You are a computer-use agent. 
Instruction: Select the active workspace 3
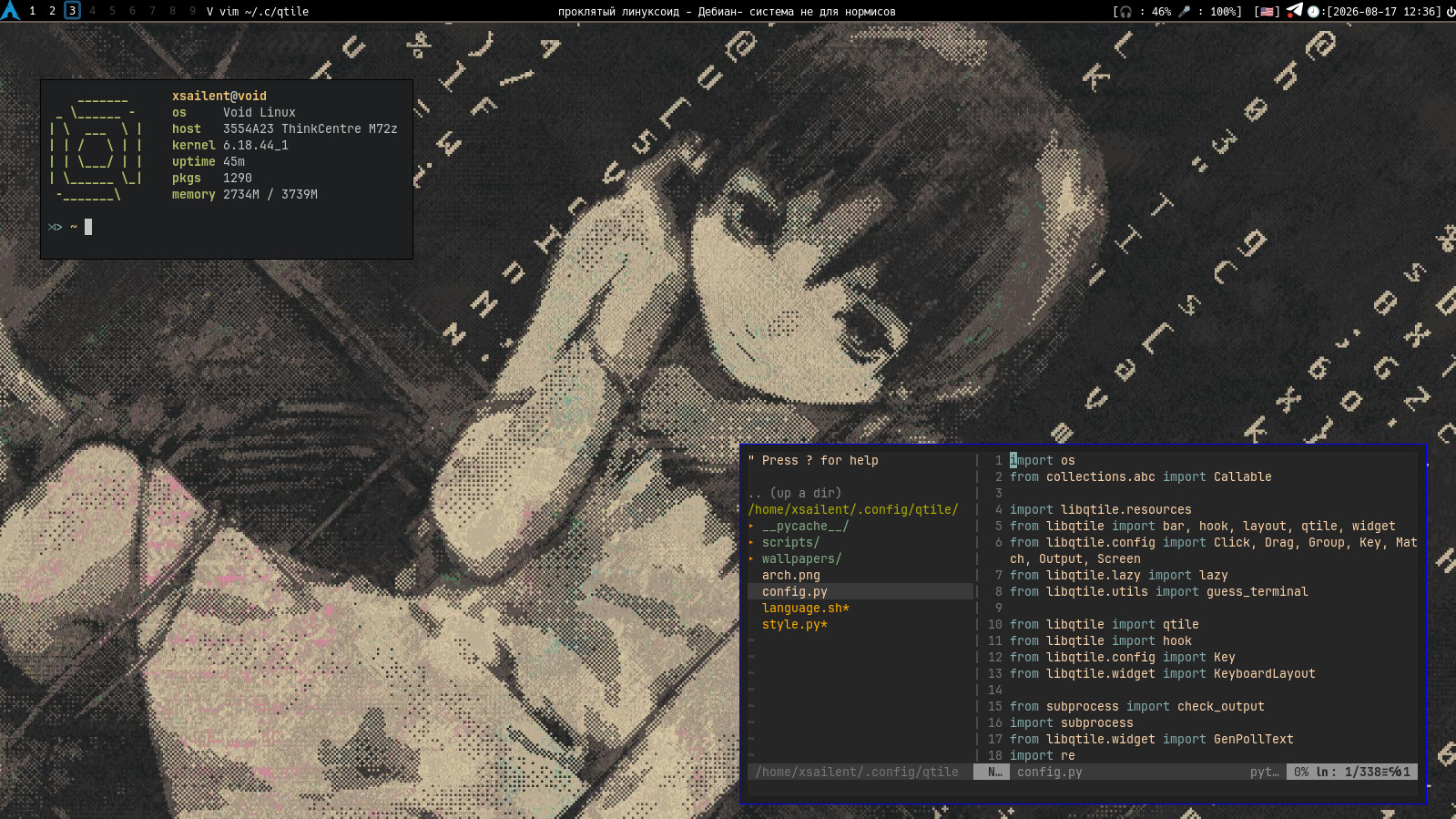pos(72,11)
